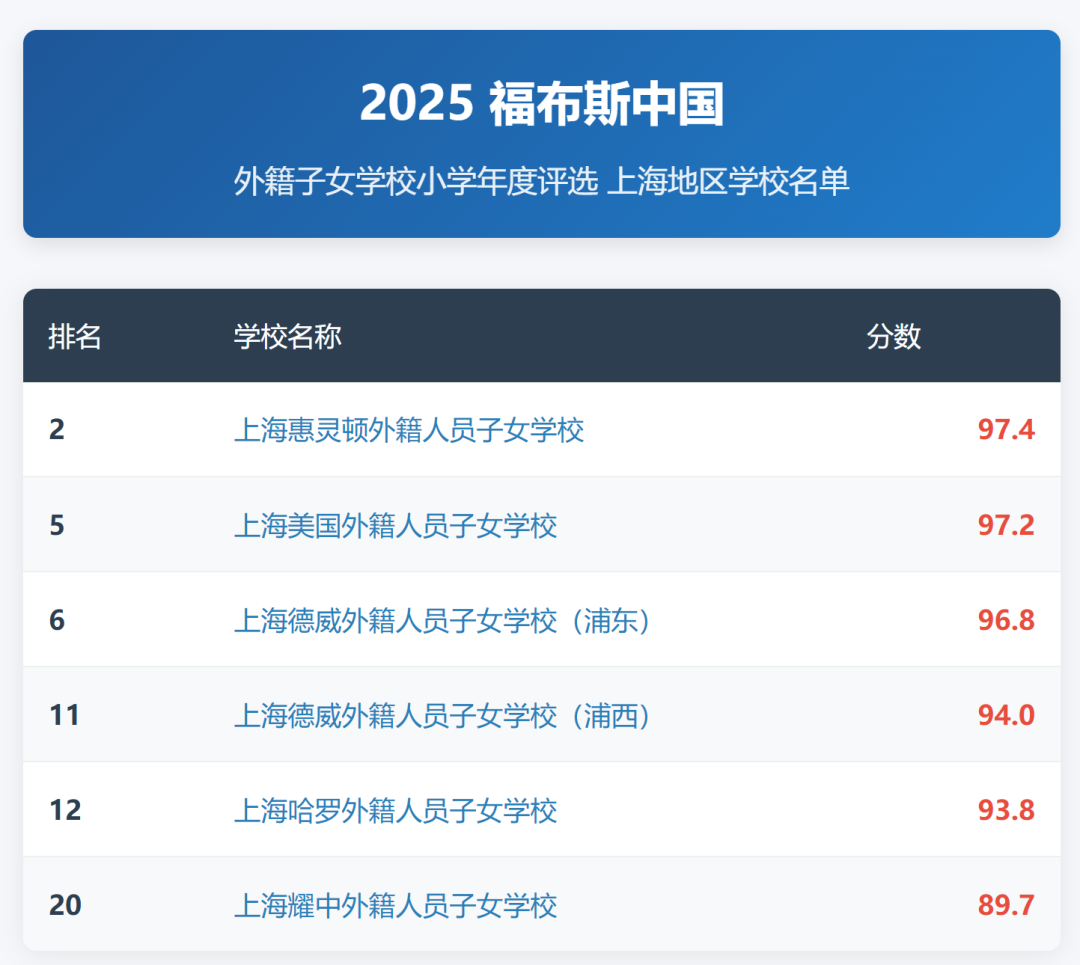Click rank number 20 in 耀中 row

pyautogui.click(x=65, y=906)
